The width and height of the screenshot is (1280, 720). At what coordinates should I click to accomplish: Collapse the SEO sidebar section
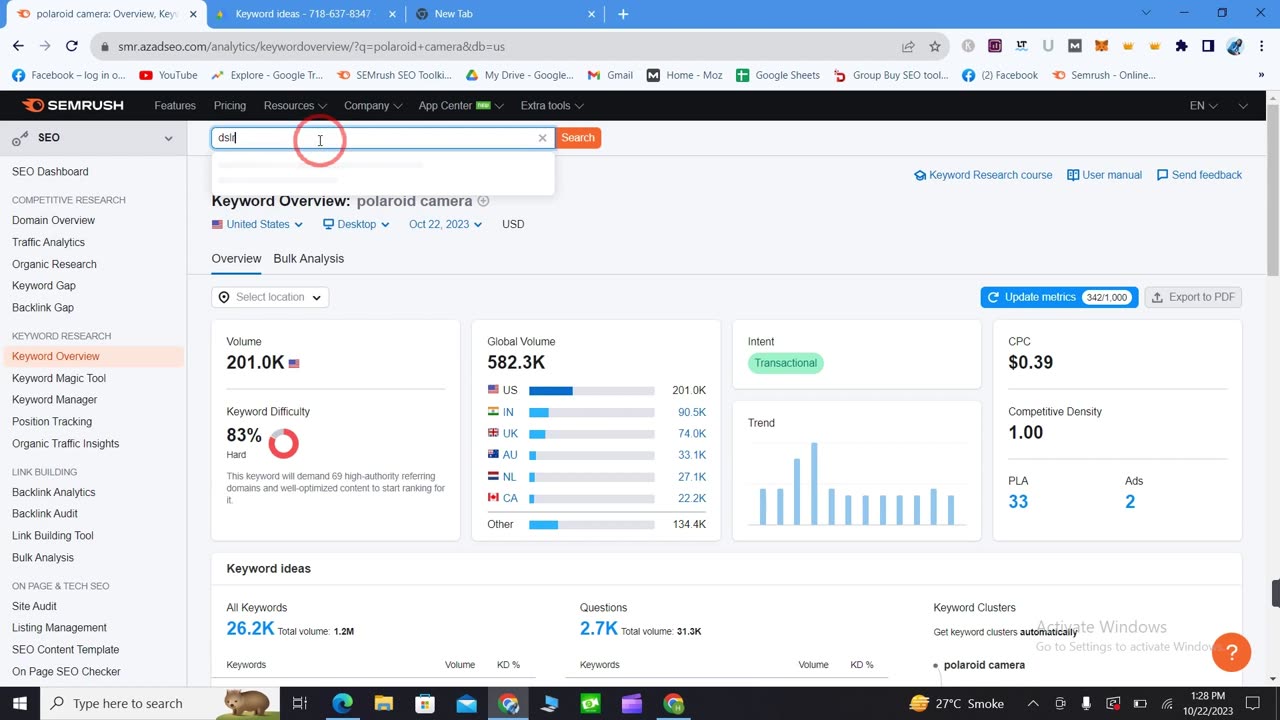[168, 138]
